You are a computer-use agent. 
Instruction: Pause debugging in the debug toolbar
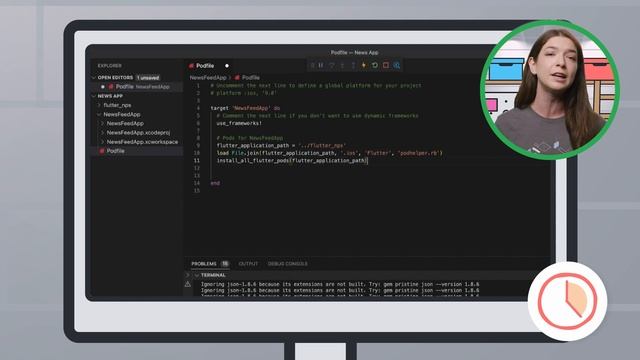tap(321, 65)
